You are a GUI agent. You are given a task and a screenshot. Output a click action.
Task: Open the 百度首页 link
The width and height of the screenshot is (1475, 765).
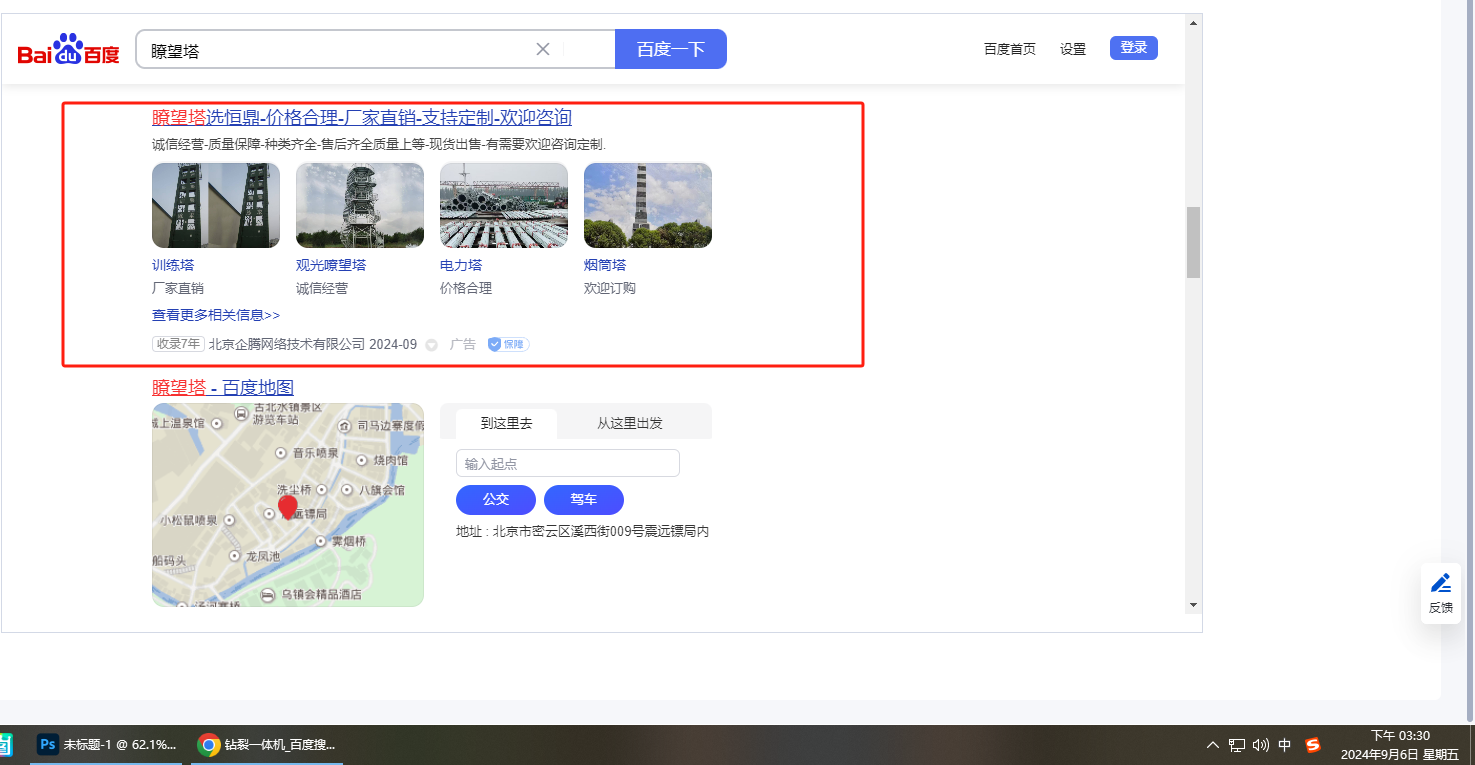coord(1010,49)
